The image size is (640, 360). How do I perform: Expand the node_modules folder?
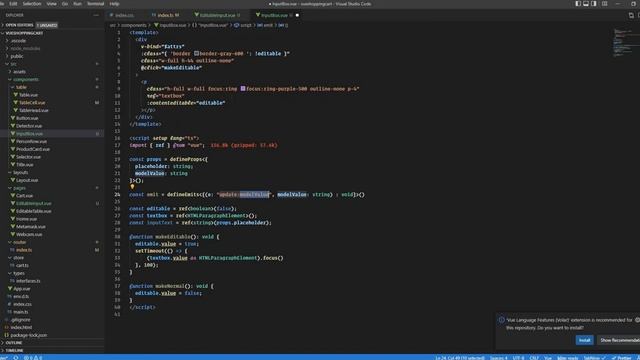pos(25,49)
